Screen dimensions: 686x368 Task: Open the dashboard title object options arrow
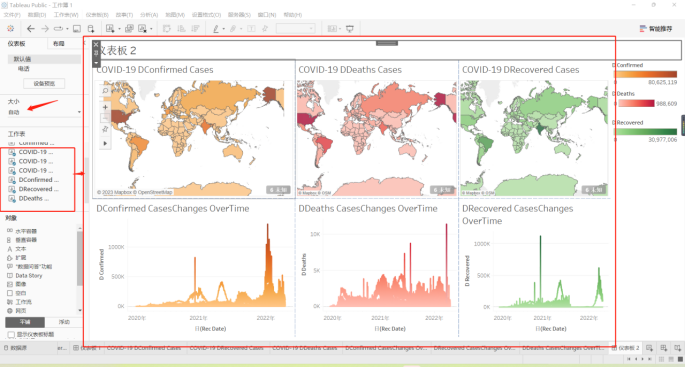[x=96, y=63]
